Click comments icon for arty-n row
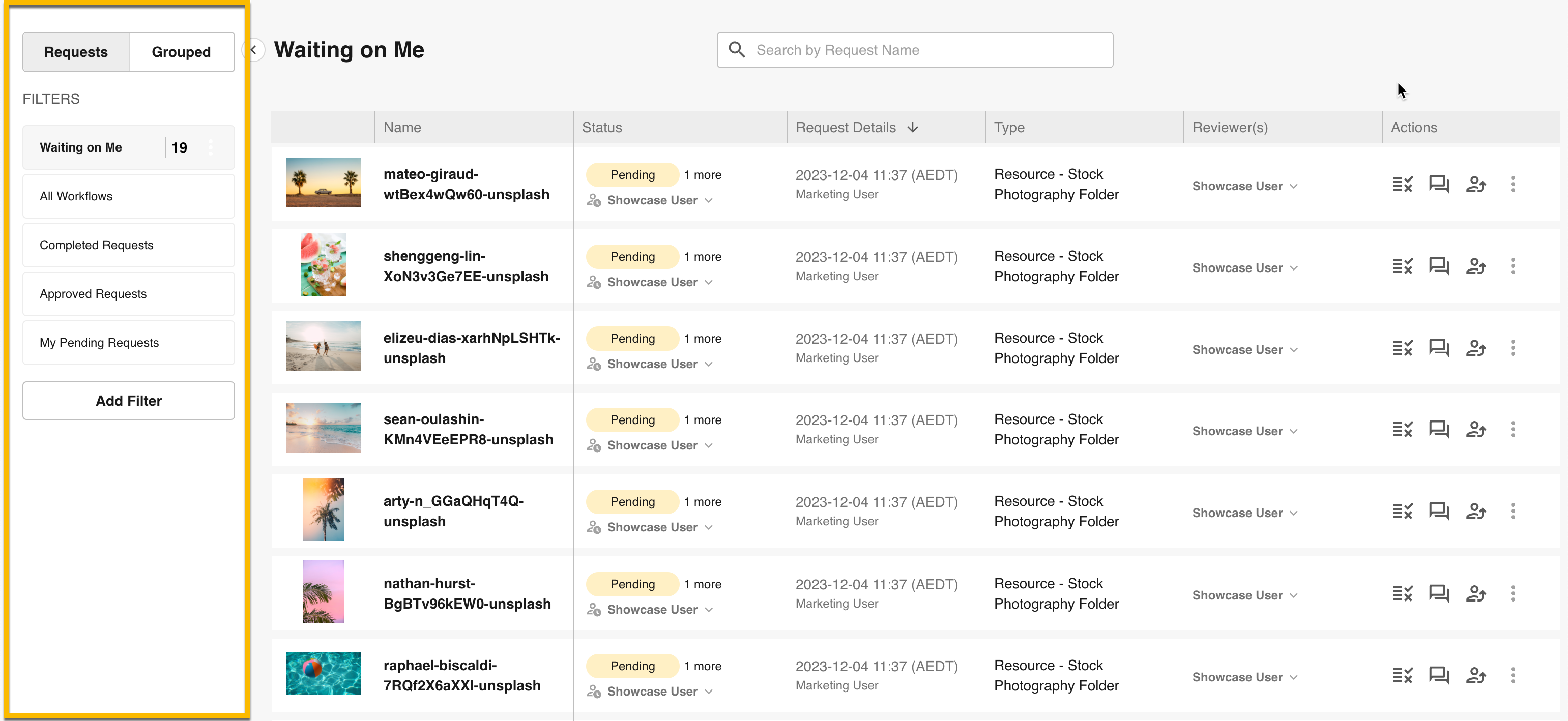The image size is (1568, 721). (1438, 511)
